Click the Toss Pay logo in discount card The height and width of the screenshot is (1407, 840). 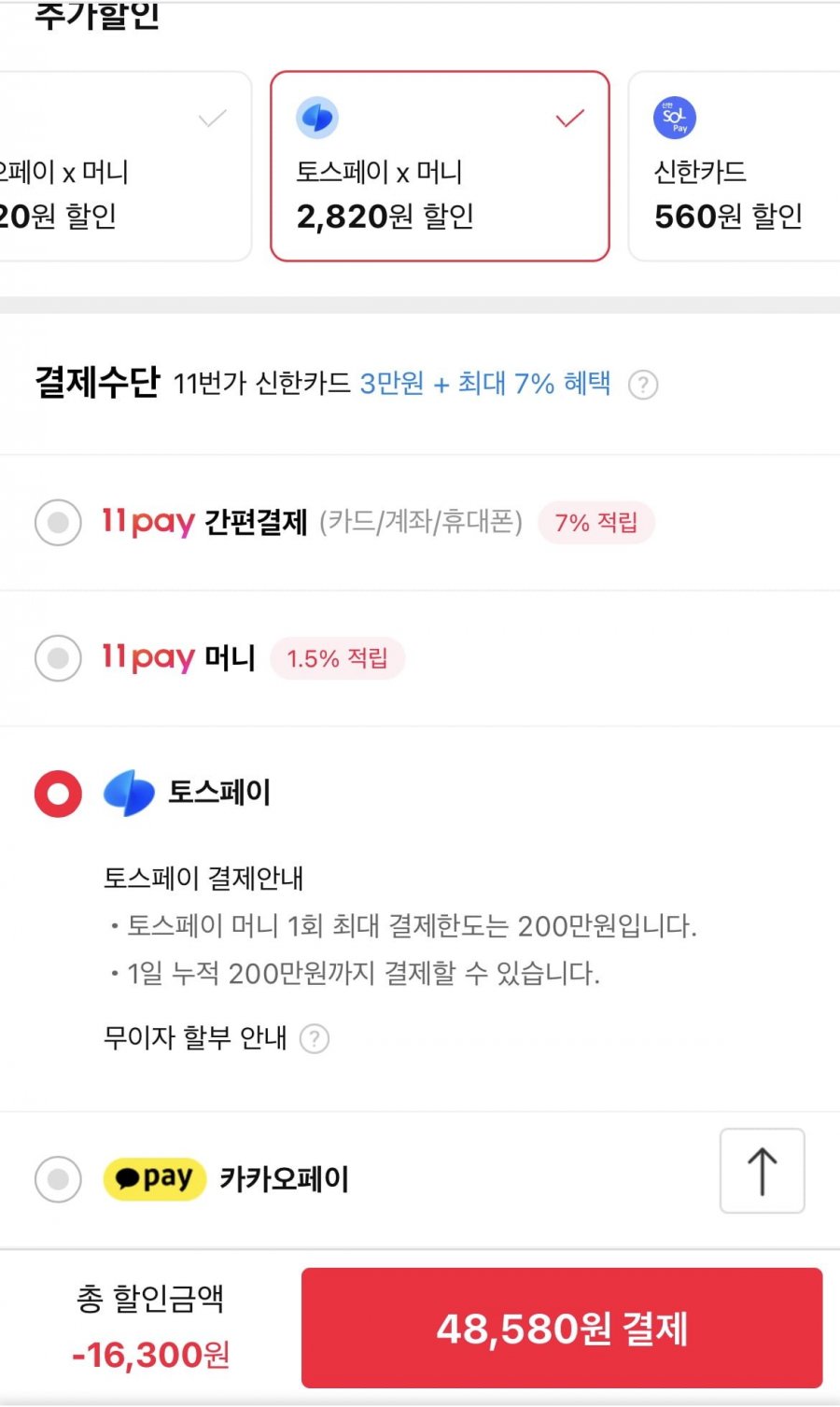click(x=316, y=118)
